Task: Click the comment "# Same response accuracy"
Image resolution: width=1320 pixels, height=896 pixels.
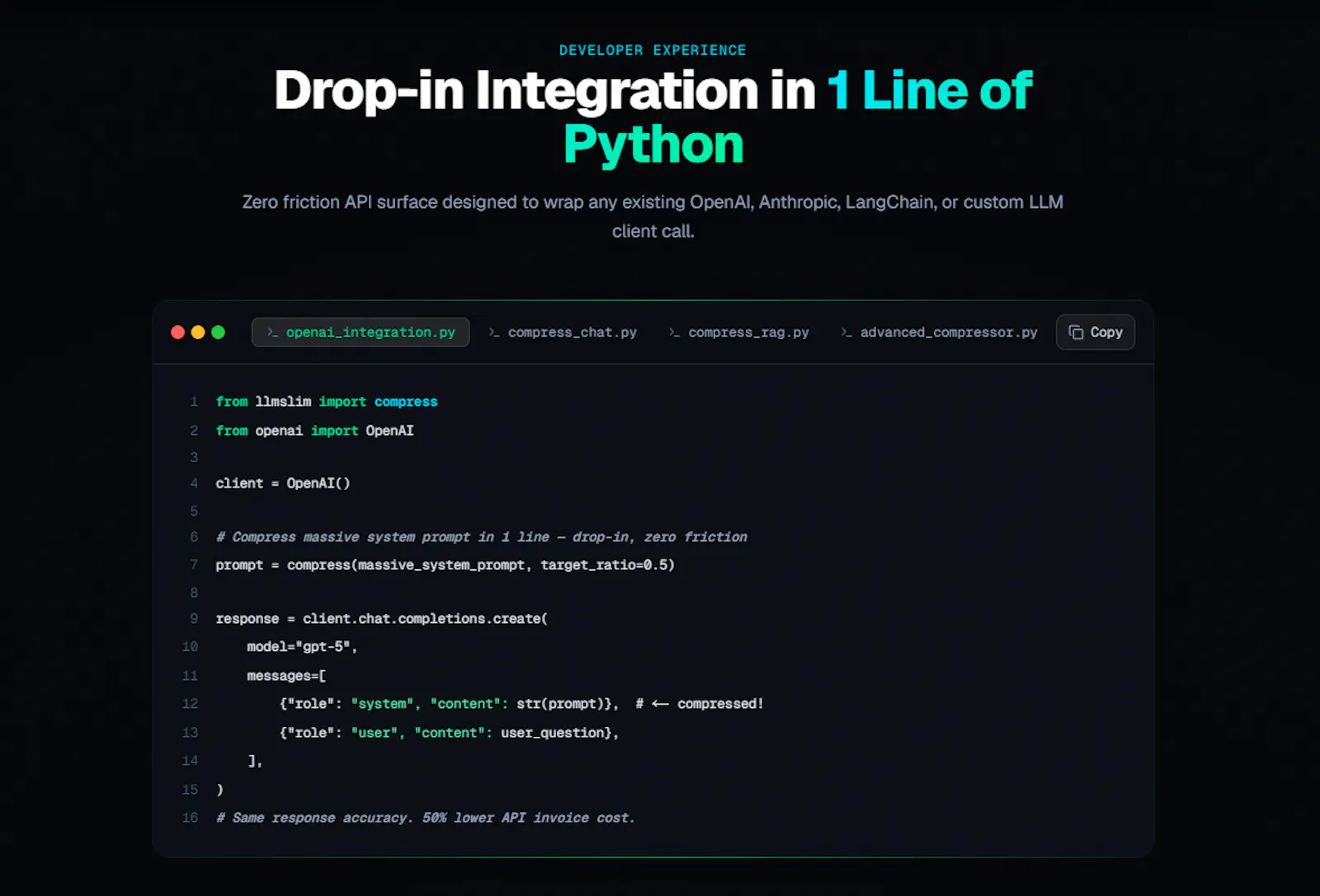Action: pyautogui.click(x=426, y=818)
